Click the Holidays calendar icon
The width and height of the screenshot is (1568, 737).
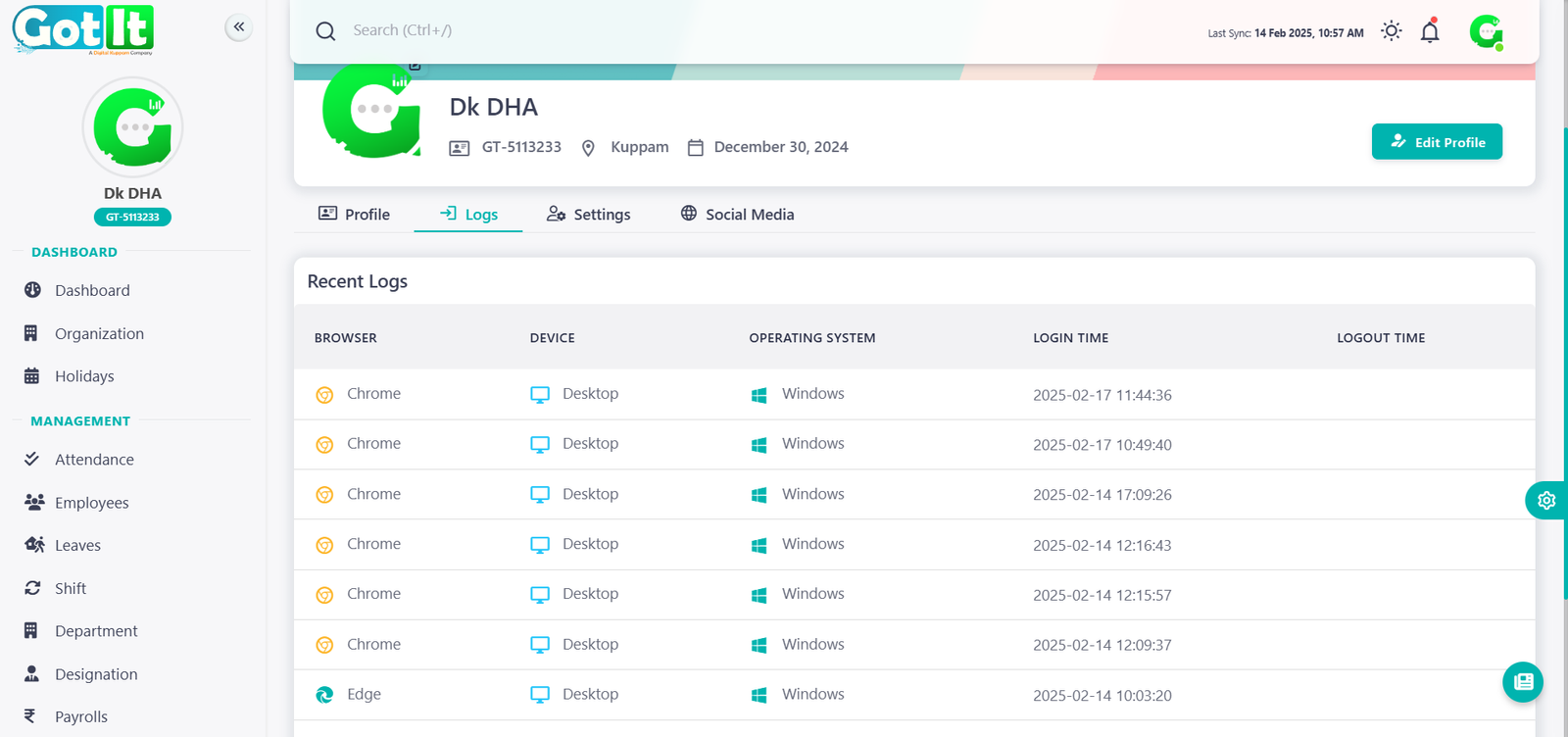pos(31,376)
